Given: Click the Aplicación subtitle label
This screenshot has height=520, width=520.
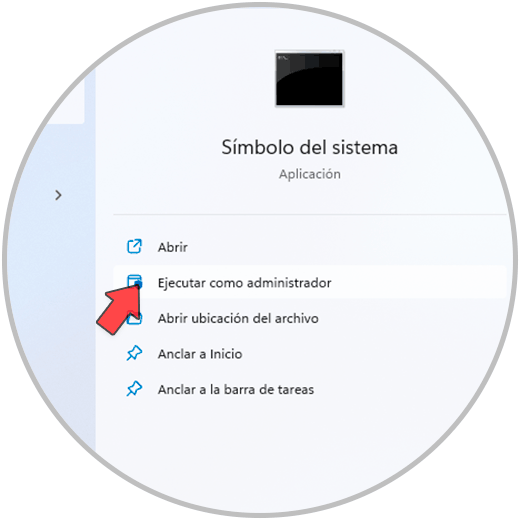Looking at the screenshot, I should tap(310, 174).
